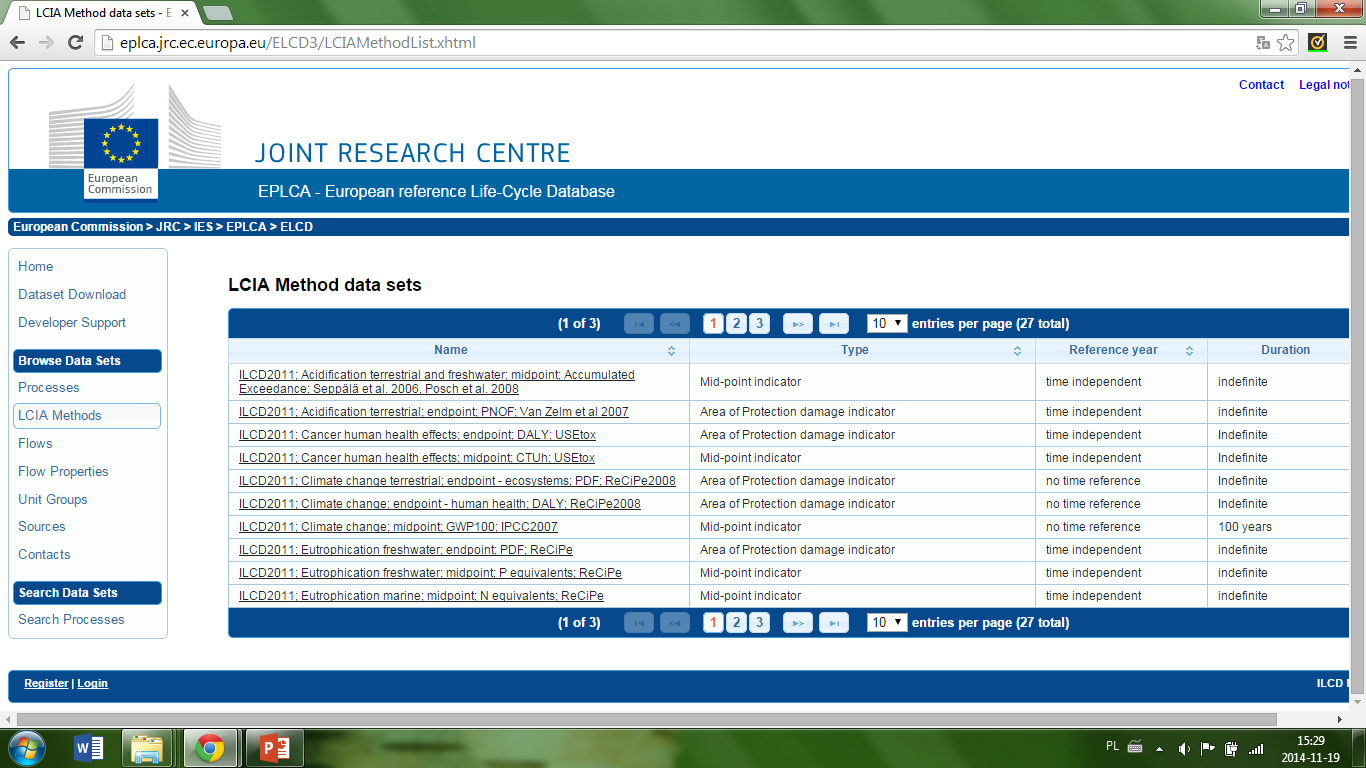Click the browser Forward arrow
This screenshot has height=768, width=1366.
coord(46,42)
